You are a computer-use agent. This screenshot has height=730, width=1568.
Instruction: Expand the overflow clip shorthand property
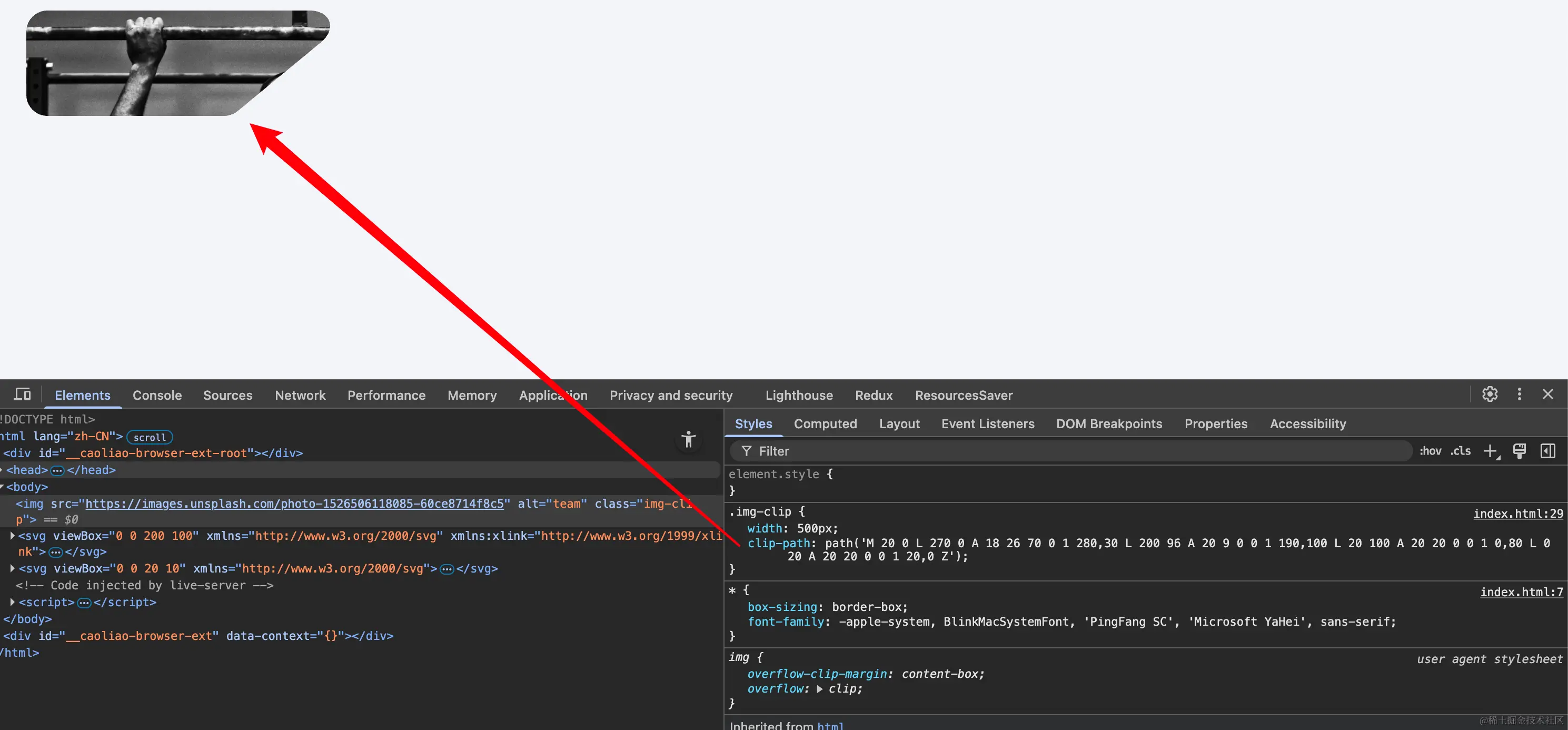[820, 689]
